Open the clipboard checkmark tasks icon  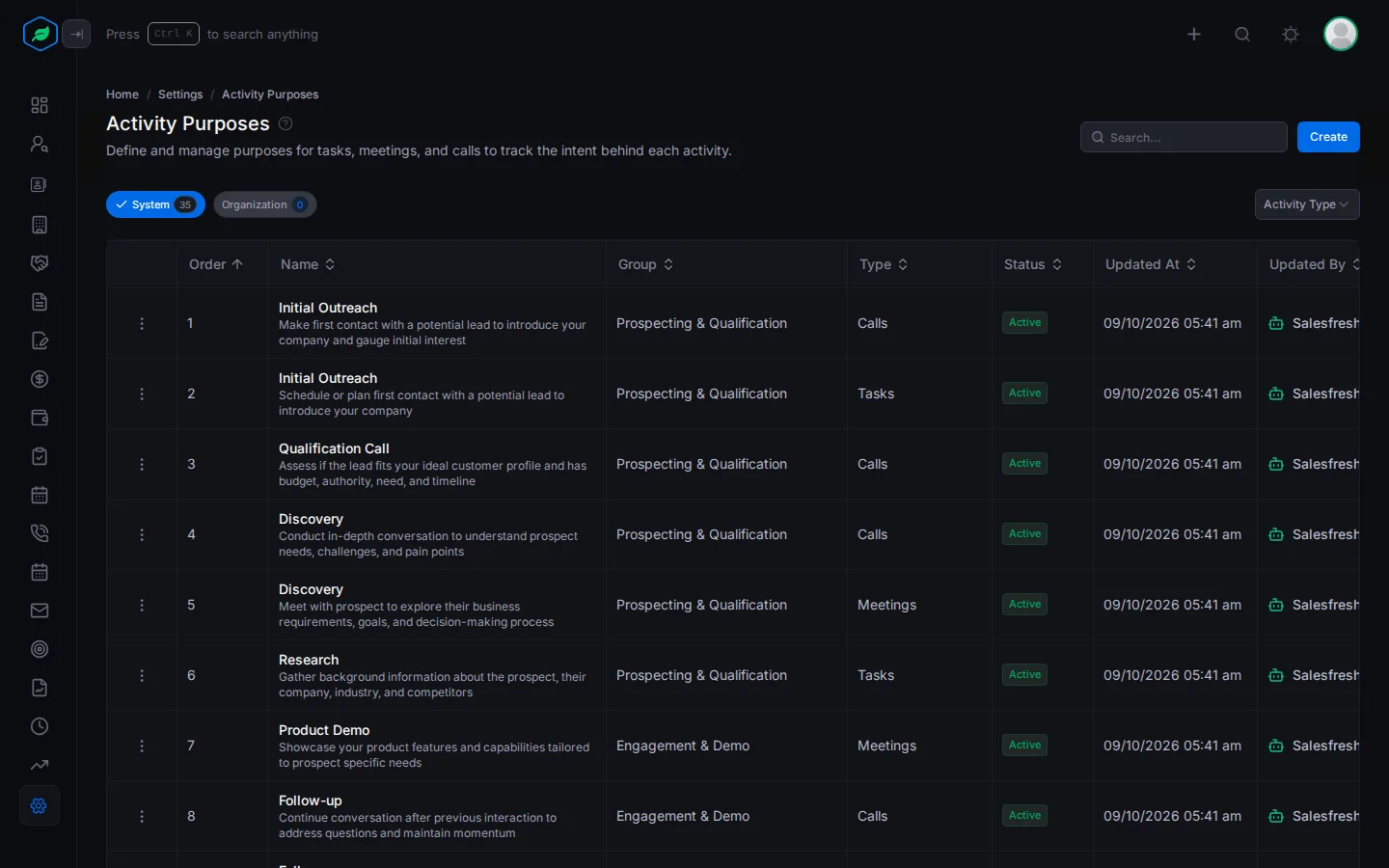tap(40, 456)
